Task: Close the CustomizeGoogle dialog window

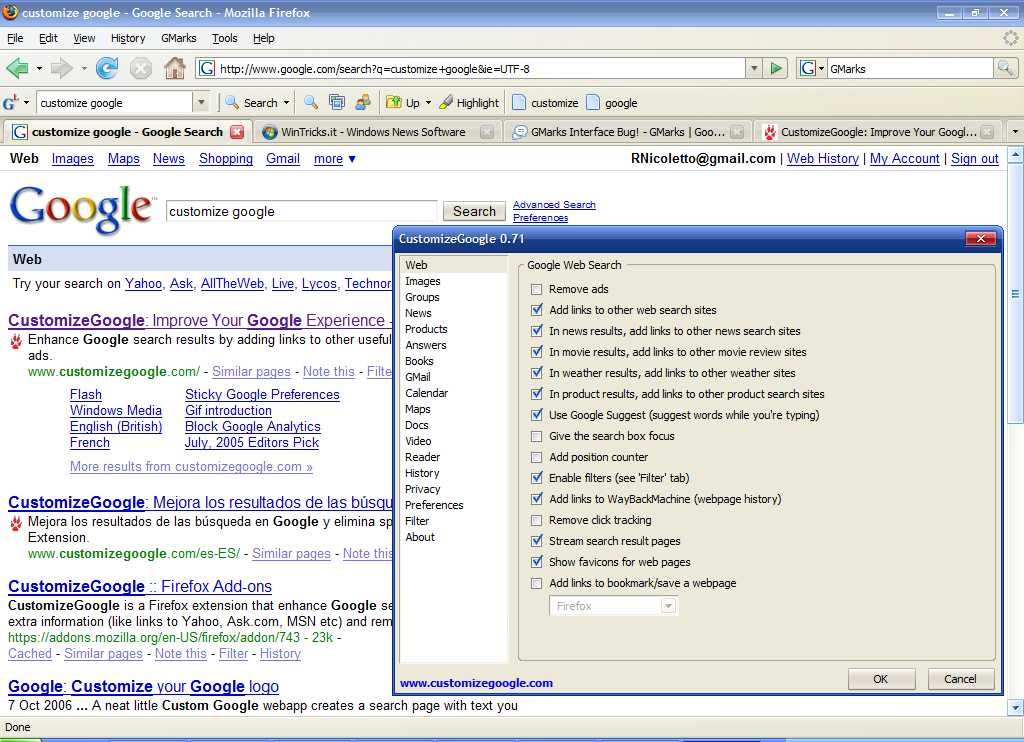Action: click(981, 238)
